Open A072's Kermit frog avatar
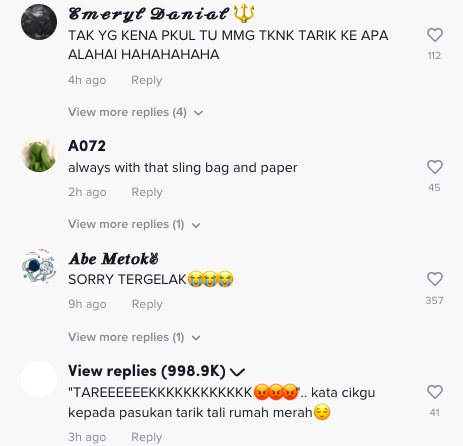Viewport: 463px width, 446px height. click(x=39, y=154)
